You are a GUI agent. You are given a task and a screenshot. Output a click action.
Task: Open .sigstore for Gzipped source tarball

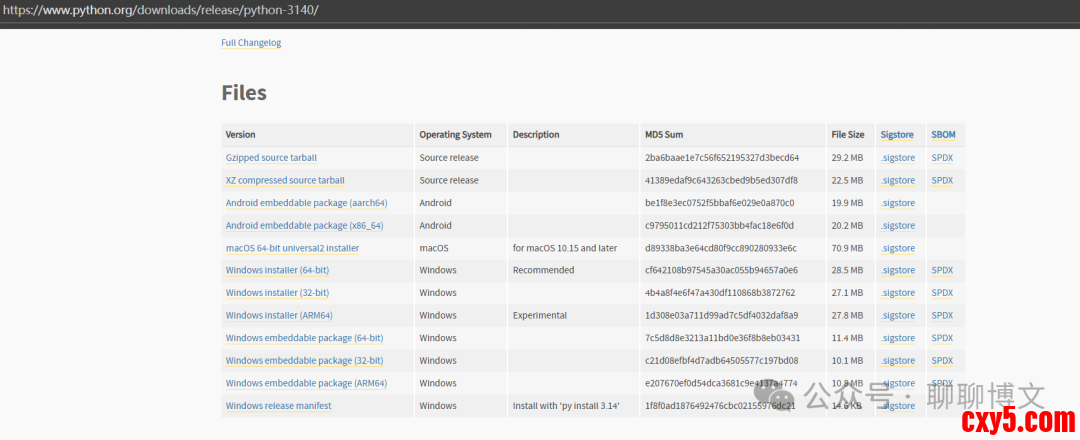pos(897,158)
